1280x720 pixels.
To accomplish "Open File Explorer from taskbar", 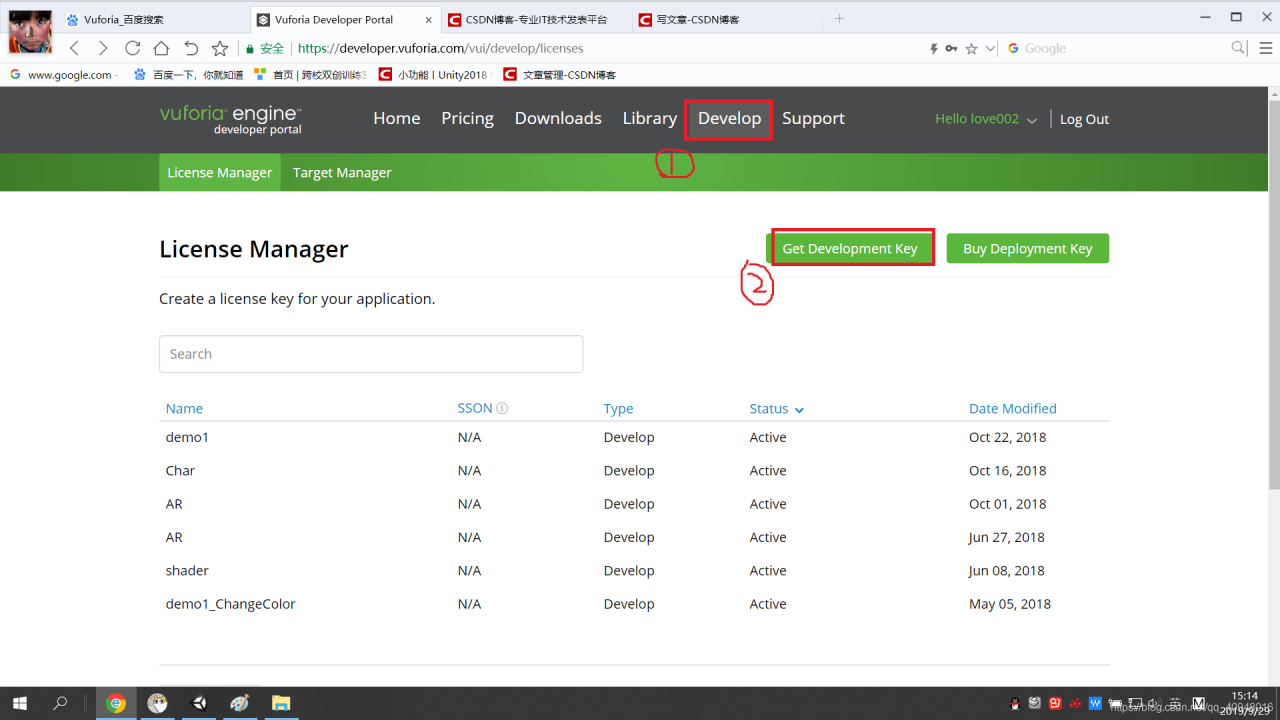I will click(281, 703).
